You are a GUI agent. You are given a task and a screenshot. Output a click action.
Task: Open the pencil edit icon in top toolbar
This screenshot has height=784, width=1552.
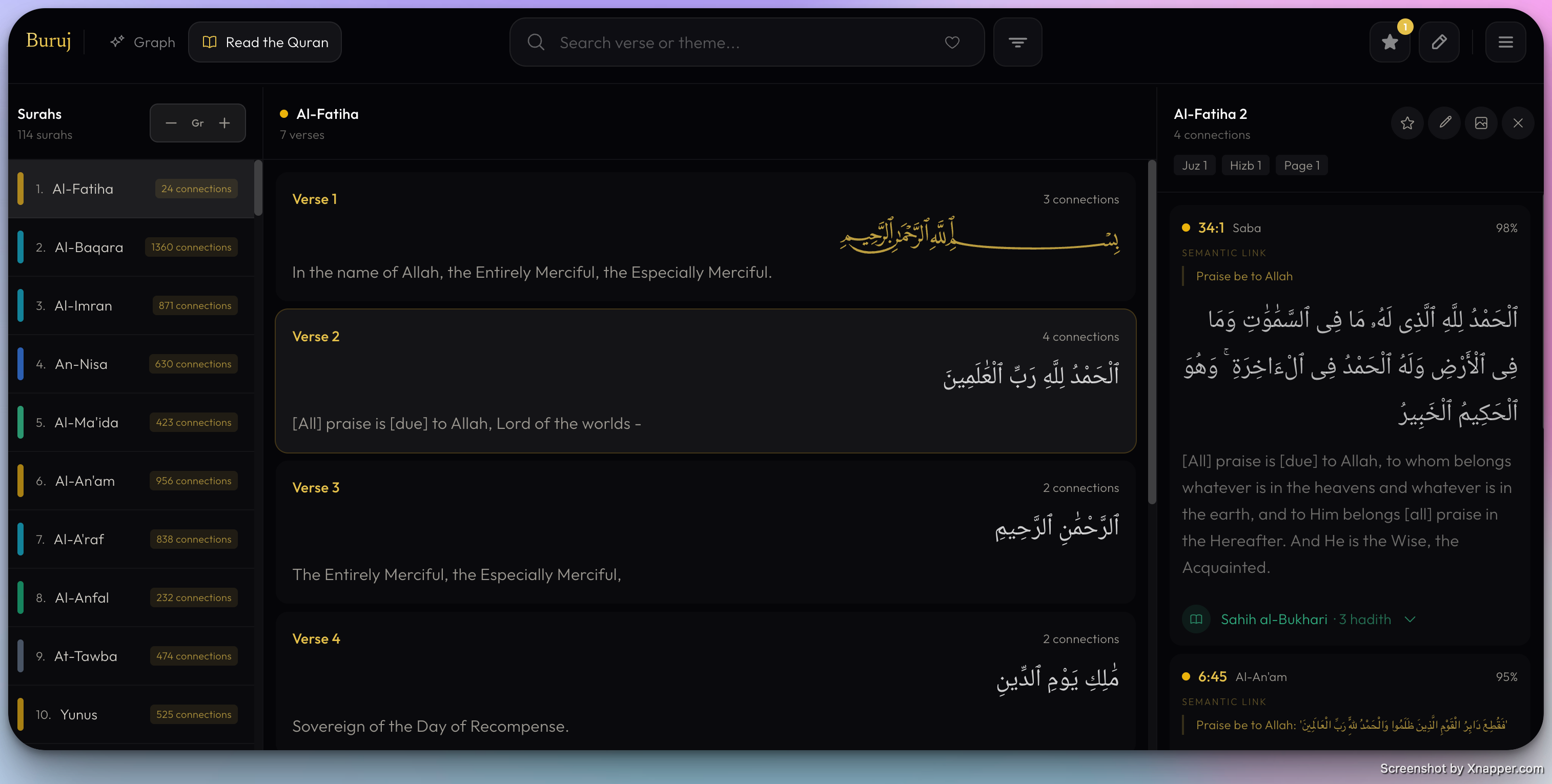1439,42
